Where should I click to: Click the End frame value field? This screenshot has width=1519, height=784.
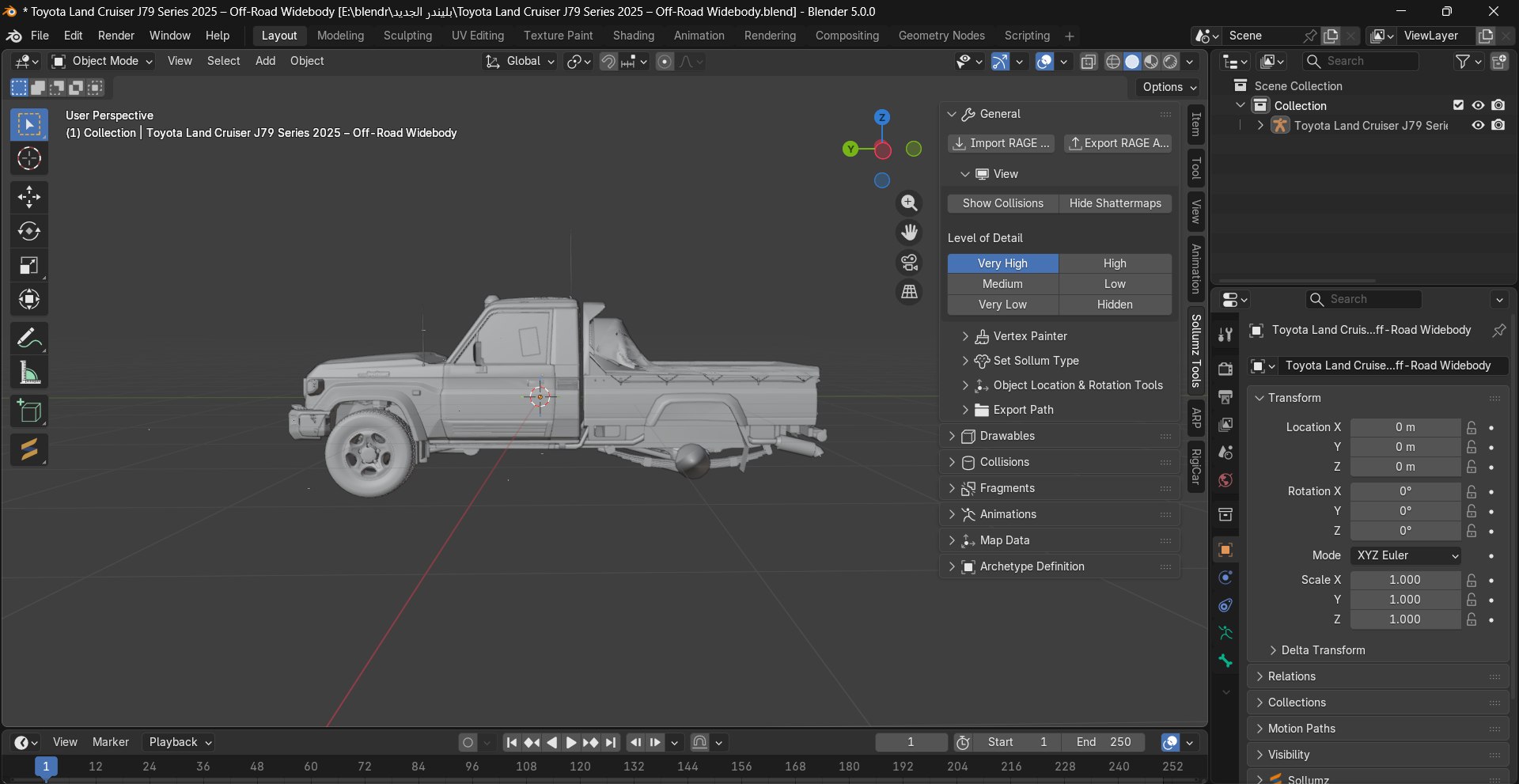click(1104, 742)
